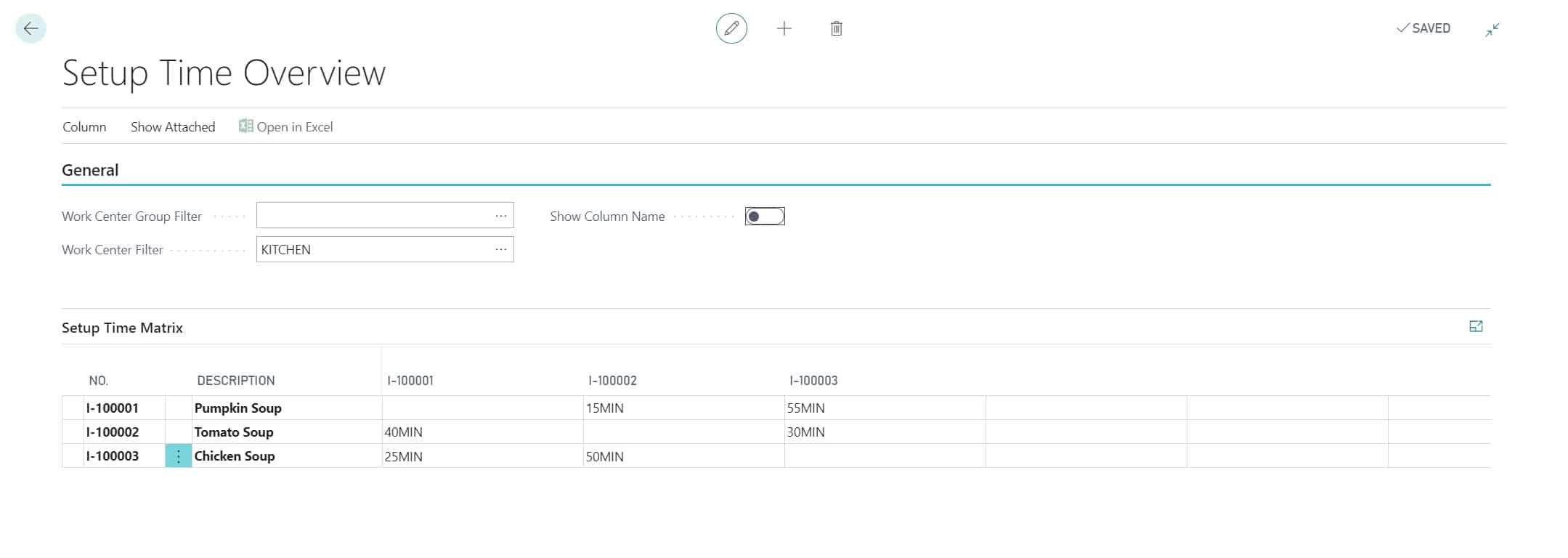Toggle the Show Column Name switch
1568x558 pixels.
[764, 217]
